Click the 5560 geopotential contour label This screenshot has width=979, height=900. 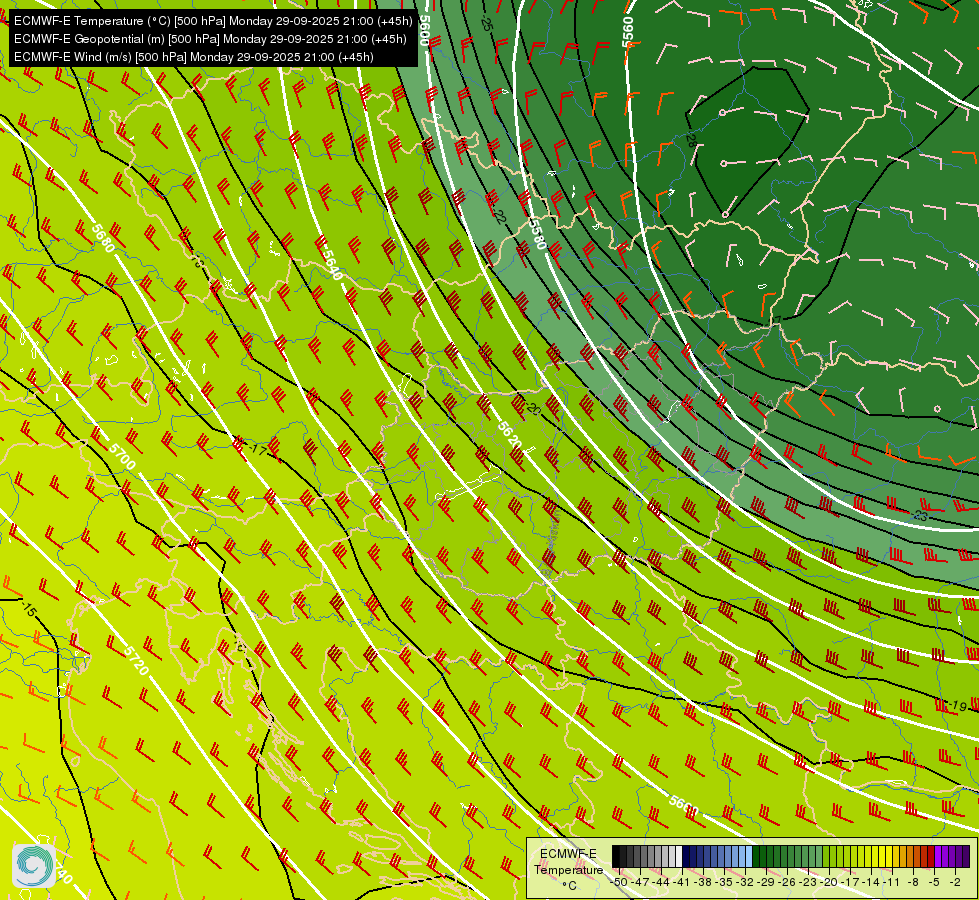[x=627, y=32]
